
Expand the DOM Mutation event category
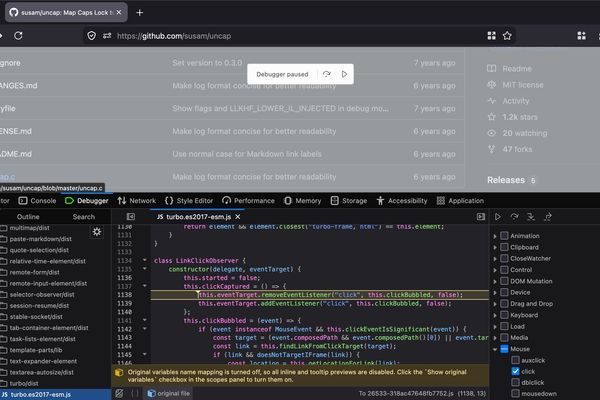point(495,281)
